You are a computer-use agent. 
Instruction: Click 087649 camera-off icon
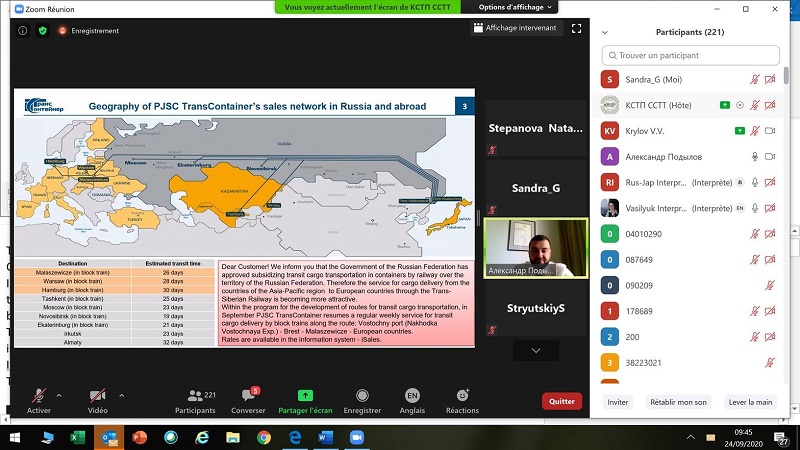[x=770, y=260]
